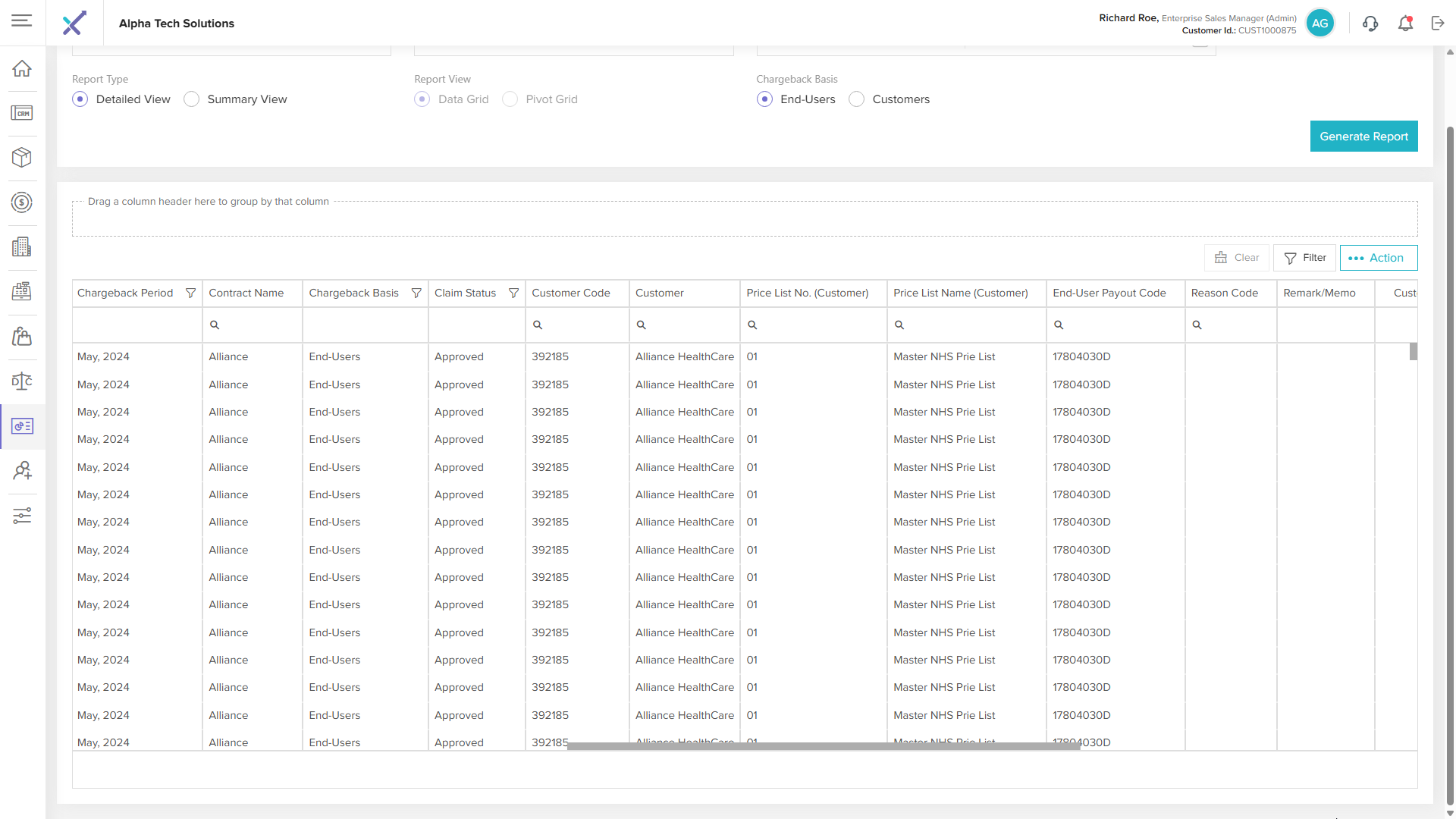The height and width of the screenshot is (819, 1456).
Task: Click the Filter button
Action: click(1304, 258)
